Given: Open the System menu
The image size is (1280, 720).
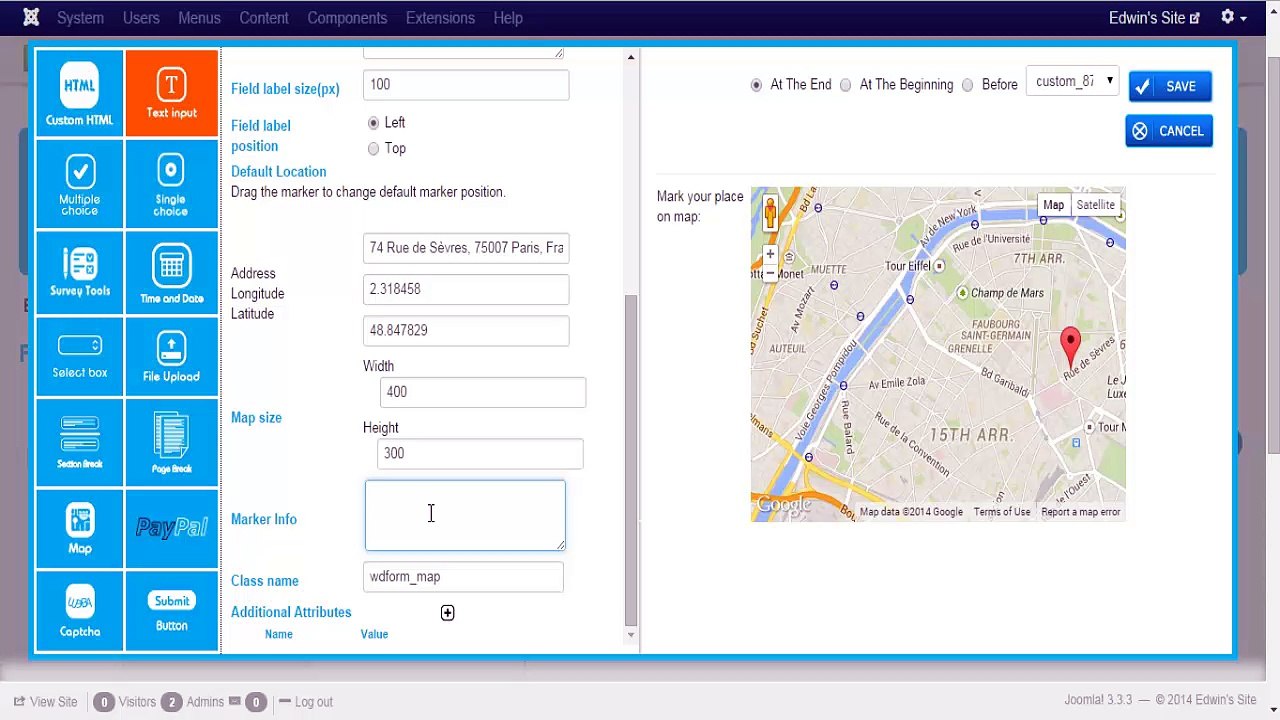Looking at the screenshot, I should [x=80, y=18].
